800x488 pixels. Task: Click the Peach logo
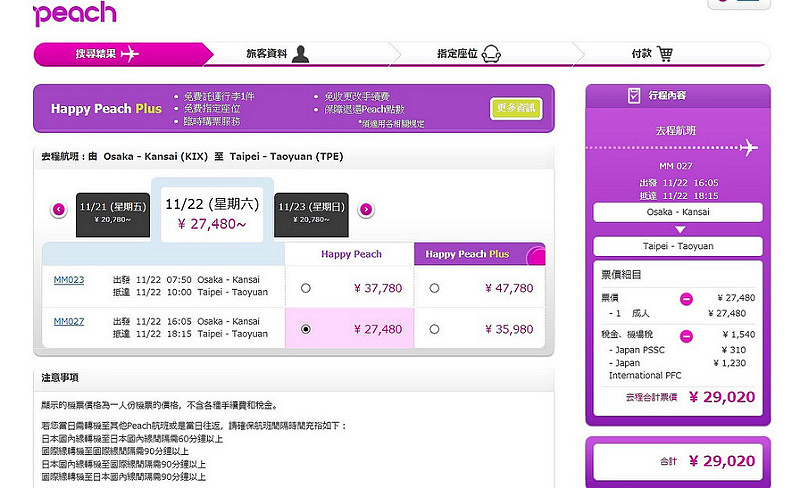pyautogui.click(x=75, y=13)
